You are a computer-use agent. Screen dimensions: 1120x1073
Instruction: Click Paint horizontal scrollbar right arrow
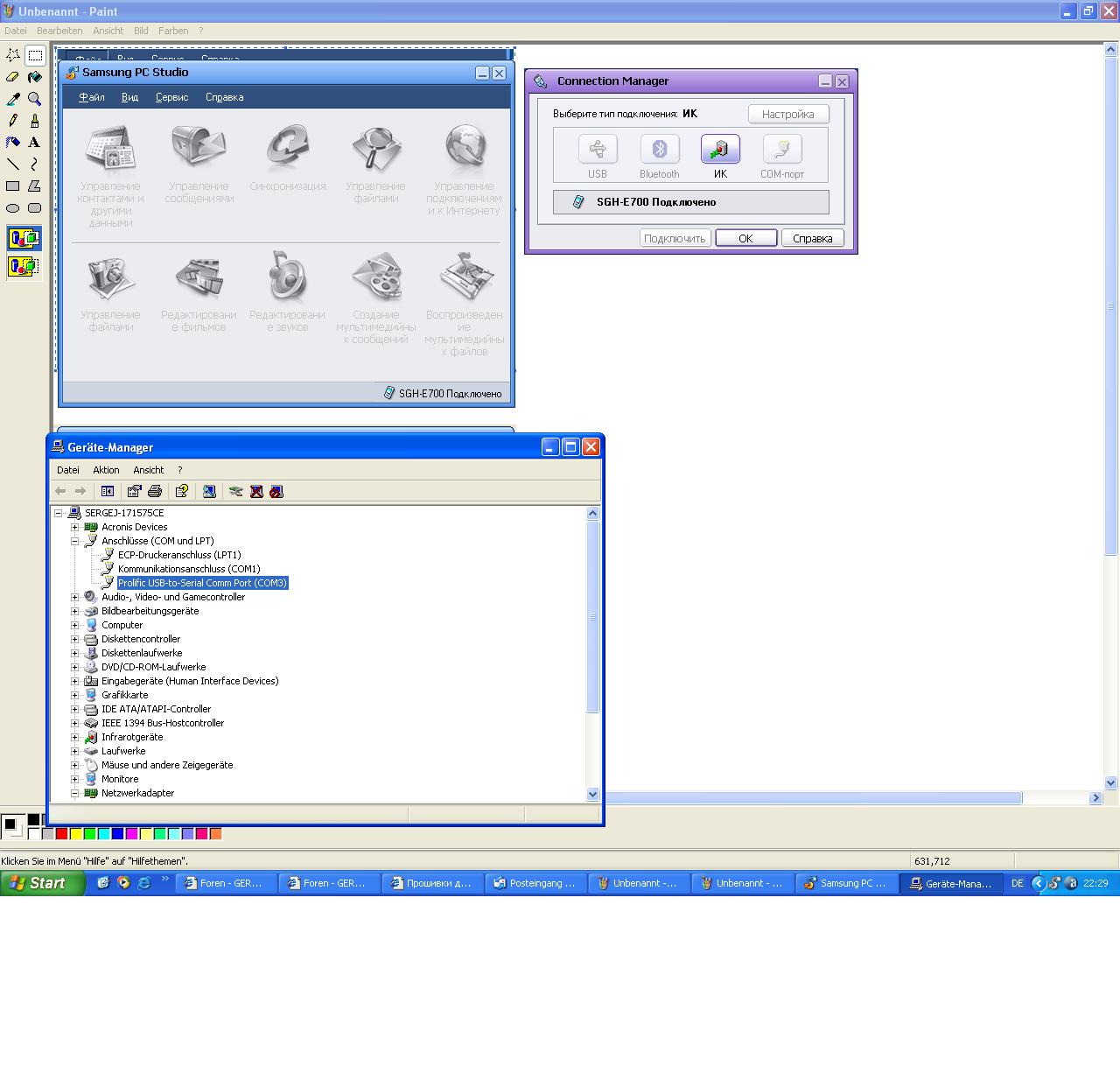point(1095,798)
